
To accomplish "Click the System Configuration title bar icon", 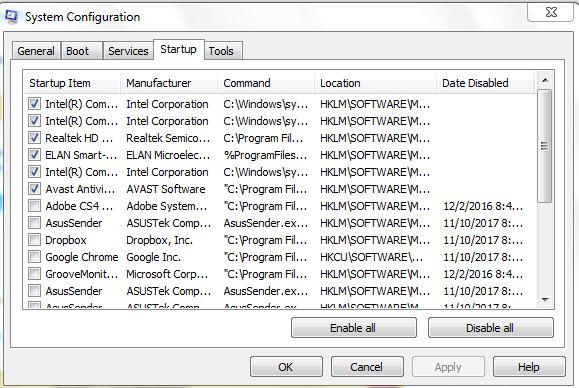I will tap(11, 17).
